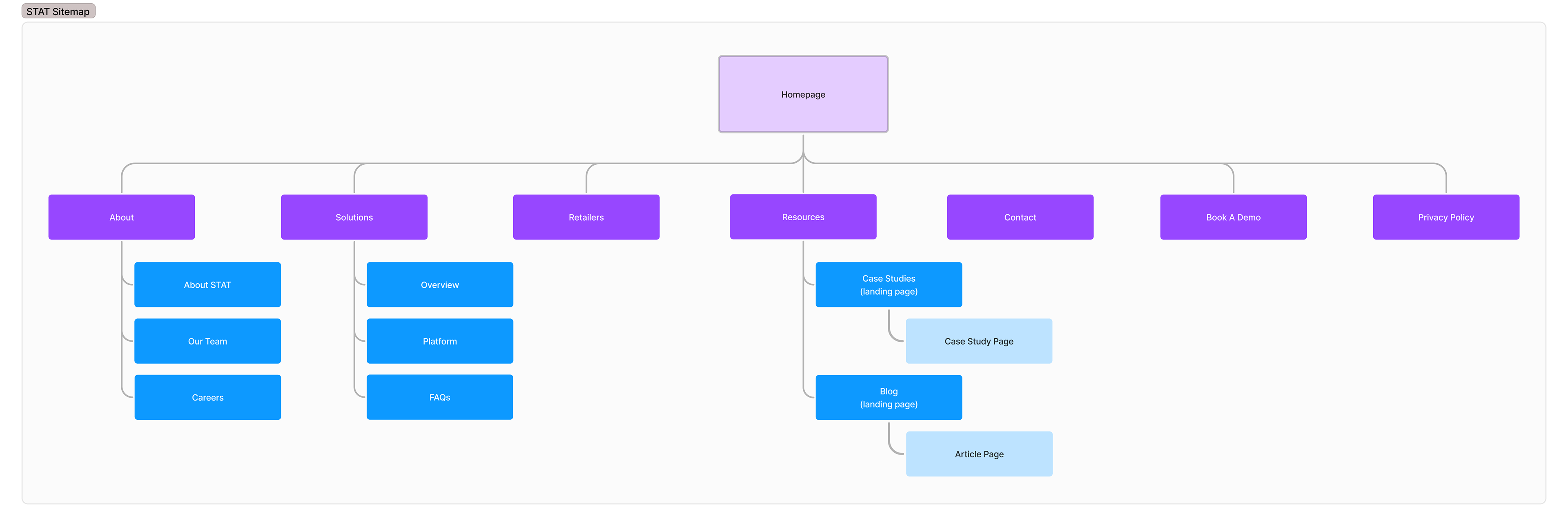Click the Article Page node

point(979,454)
